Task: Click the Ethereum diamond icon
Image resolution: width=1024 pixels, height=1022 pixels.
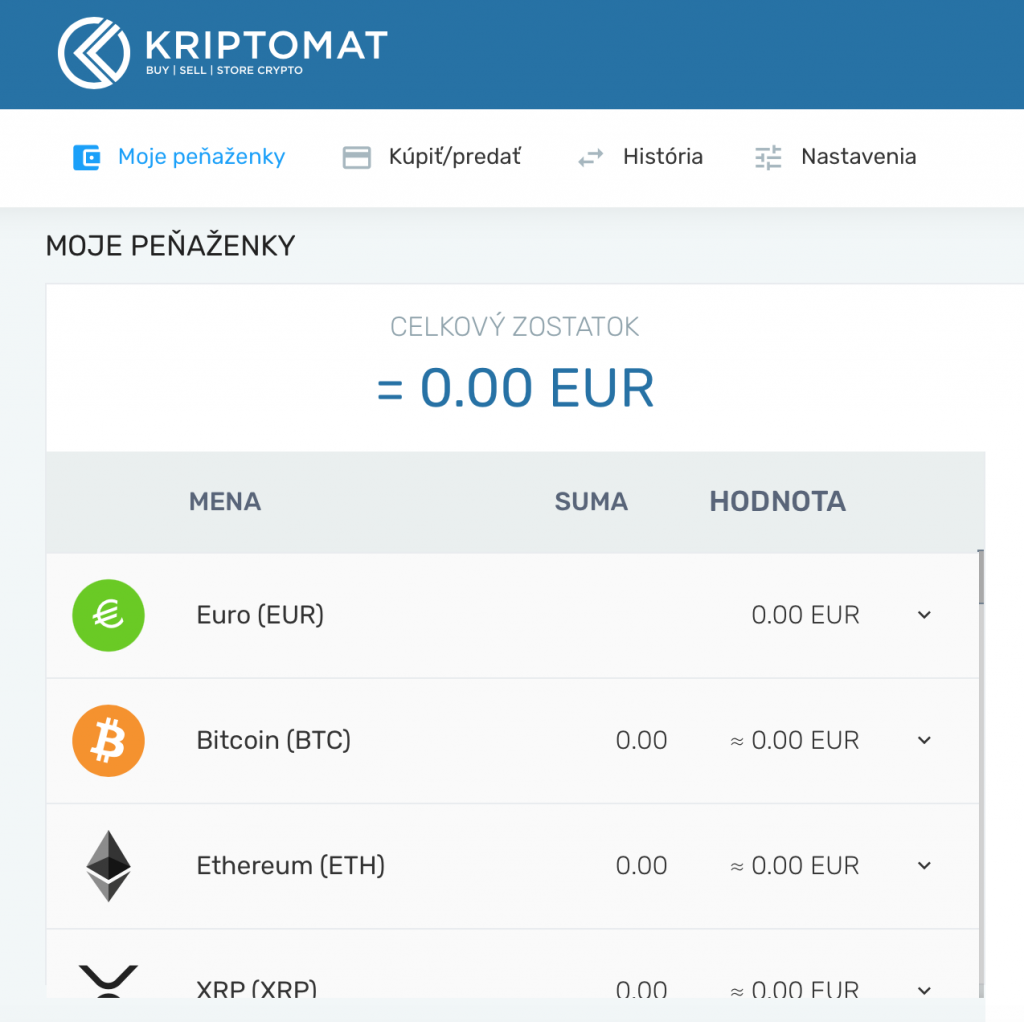Action: (108, 866)
